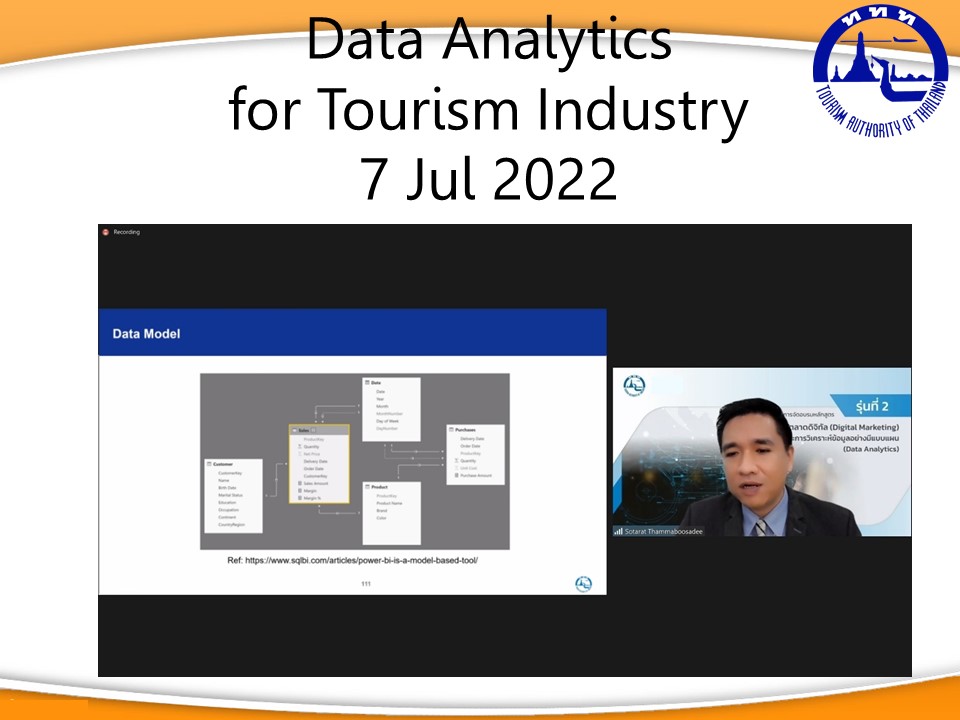Click the Sotarat Thammaboosadee name label
The image size is (960, 720).
coord(664,531)
